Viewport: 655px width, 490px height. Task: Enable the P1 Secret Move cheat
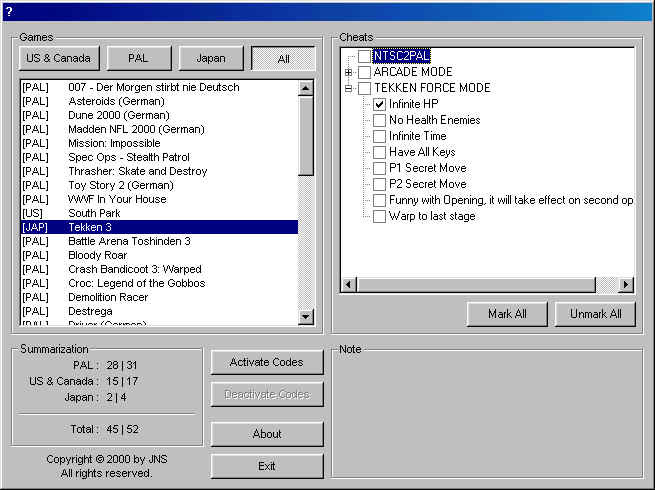(x=379, y=168)
